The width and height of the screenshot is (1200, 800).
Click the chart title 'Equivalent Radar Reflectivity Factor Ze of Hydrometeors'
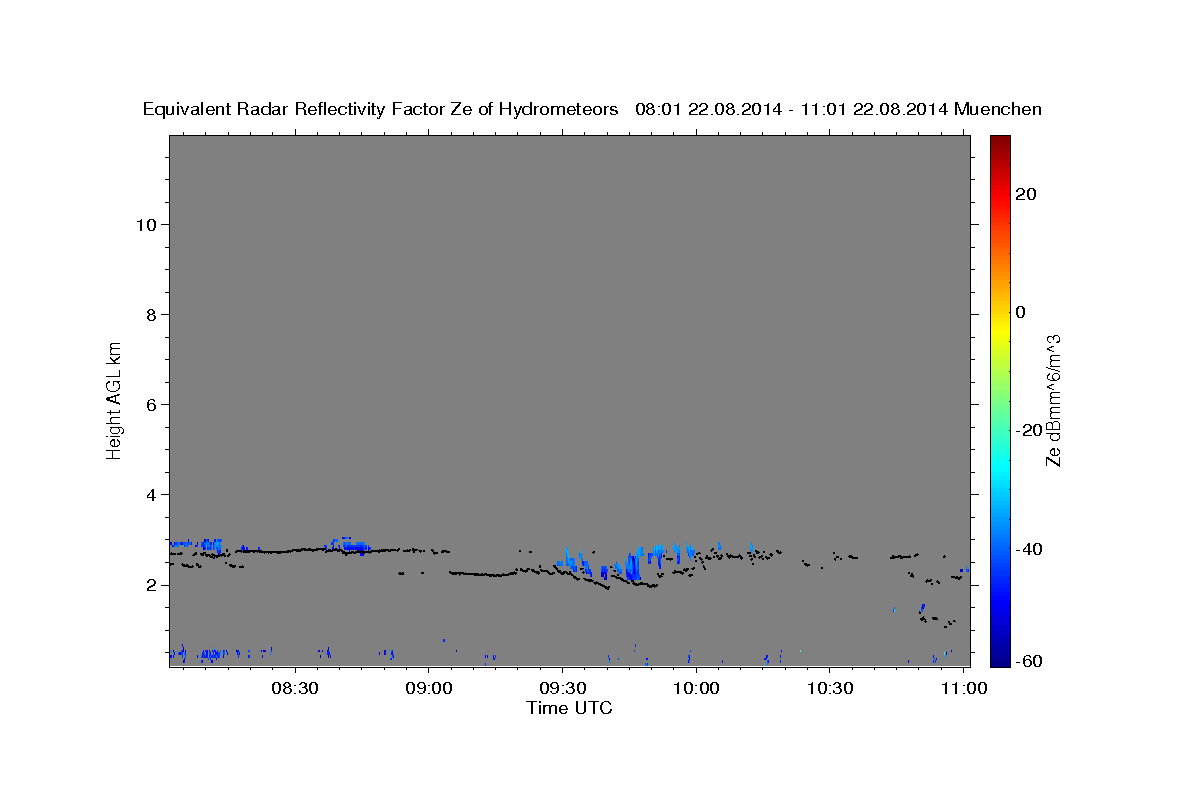pyautogui.click(x=380, y=110)
